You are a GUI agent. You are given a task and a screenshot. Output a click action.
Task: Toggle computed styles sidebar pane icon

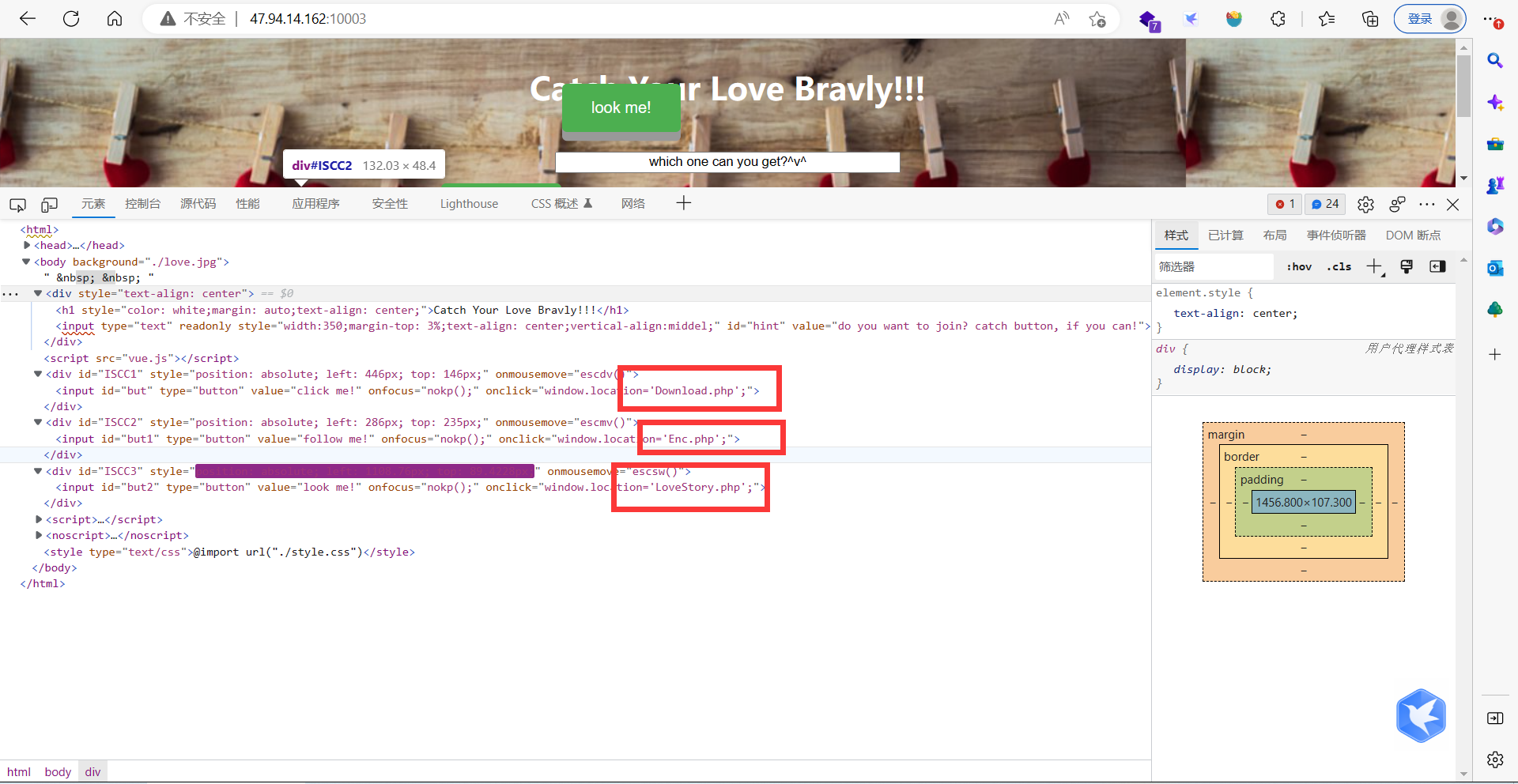1437,267
